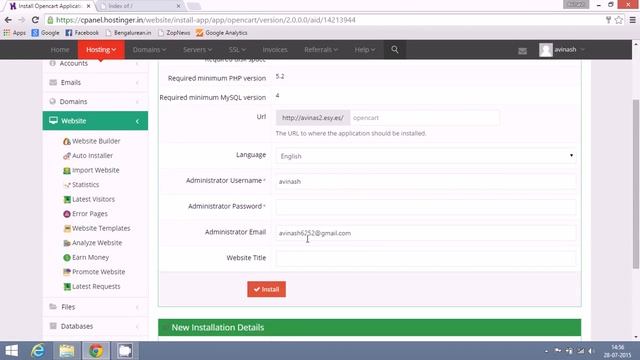Expand the Domains sidebar section

[x=95, y=102]
